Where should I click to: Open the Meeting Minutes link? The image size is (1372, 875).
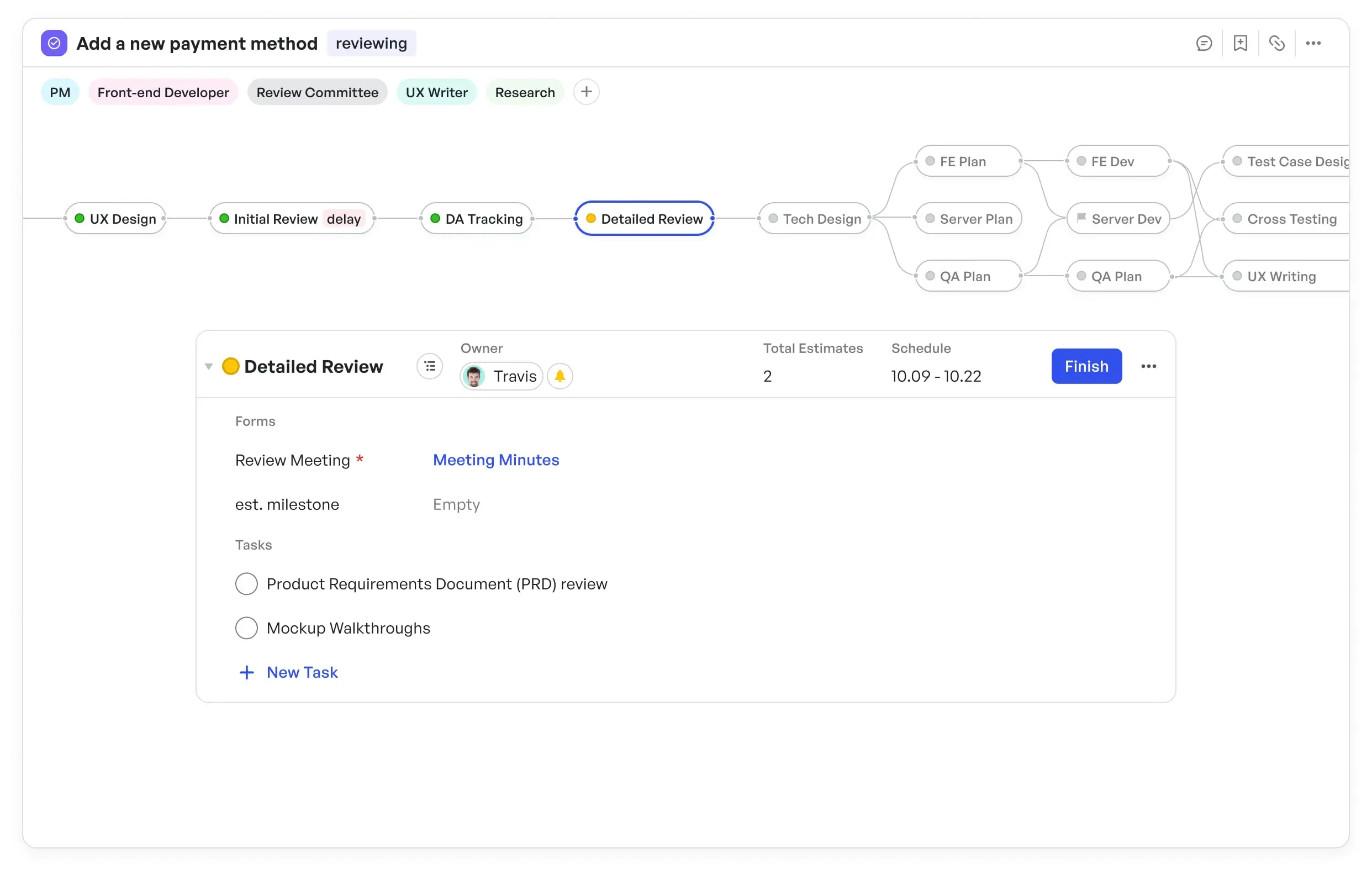pos(495,460)
